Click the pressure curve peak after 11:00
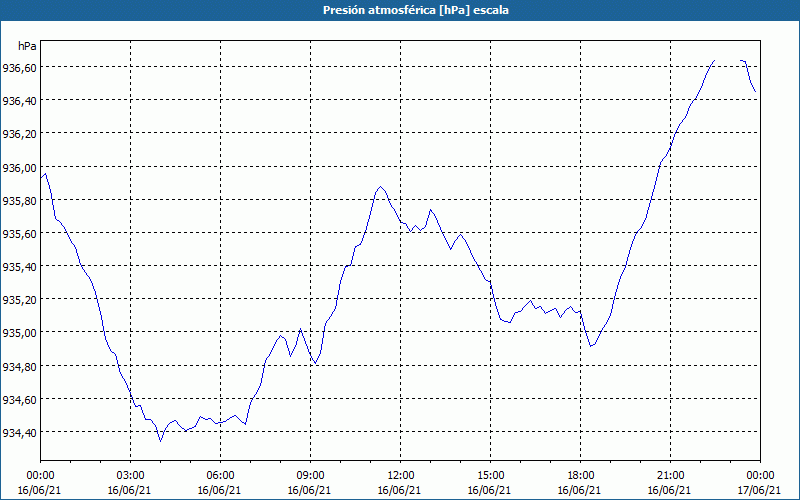This screenshot has height=500, width=800. point(381,187)
